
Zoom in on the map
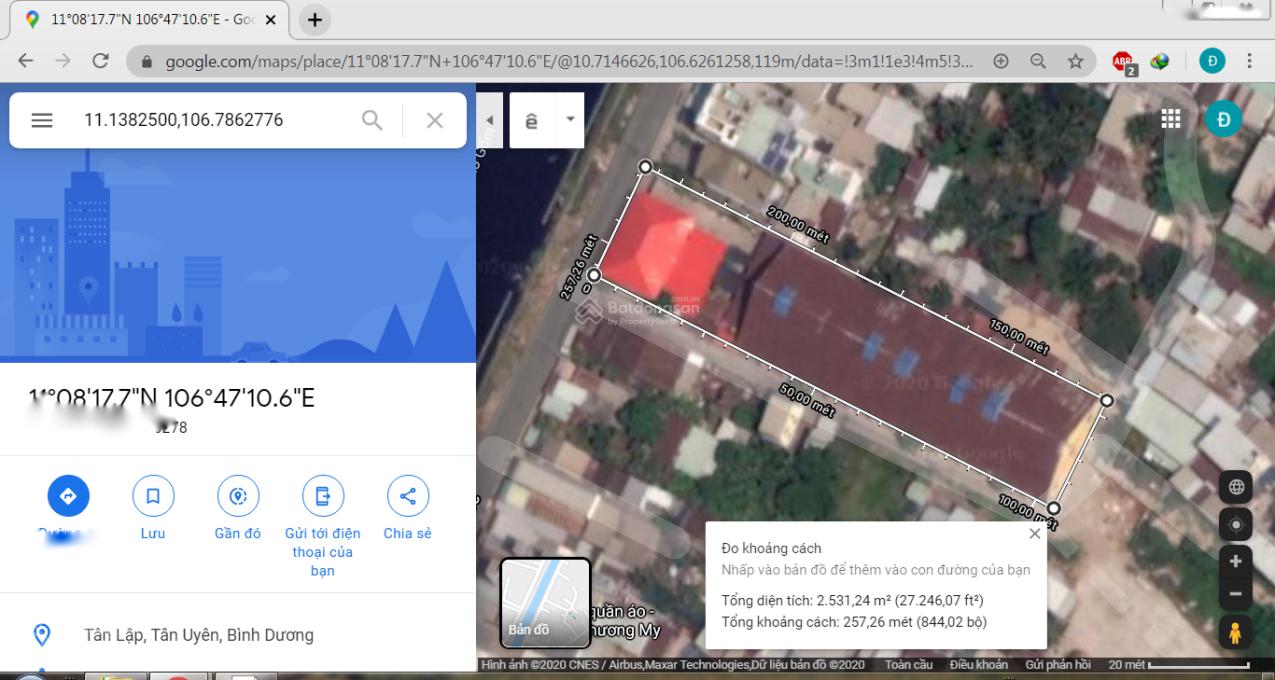(1236, 562)
